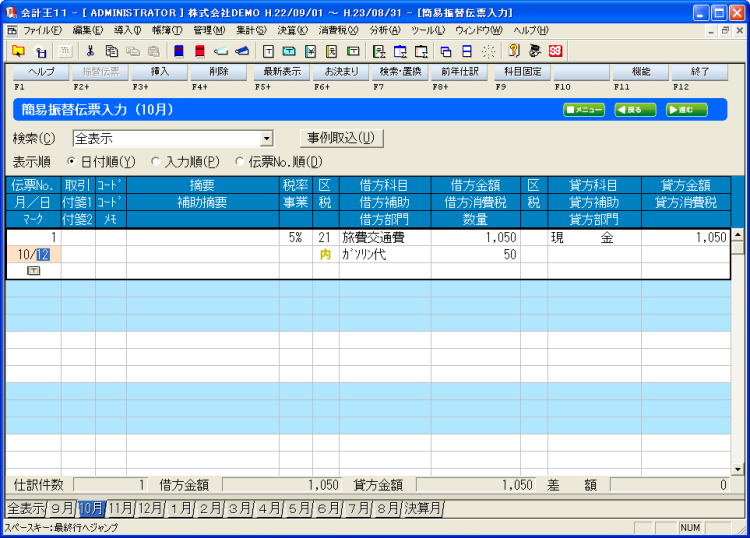Select 日付順 display order radio button
This screenshot has width=750, height=538.
pos(72,161)
